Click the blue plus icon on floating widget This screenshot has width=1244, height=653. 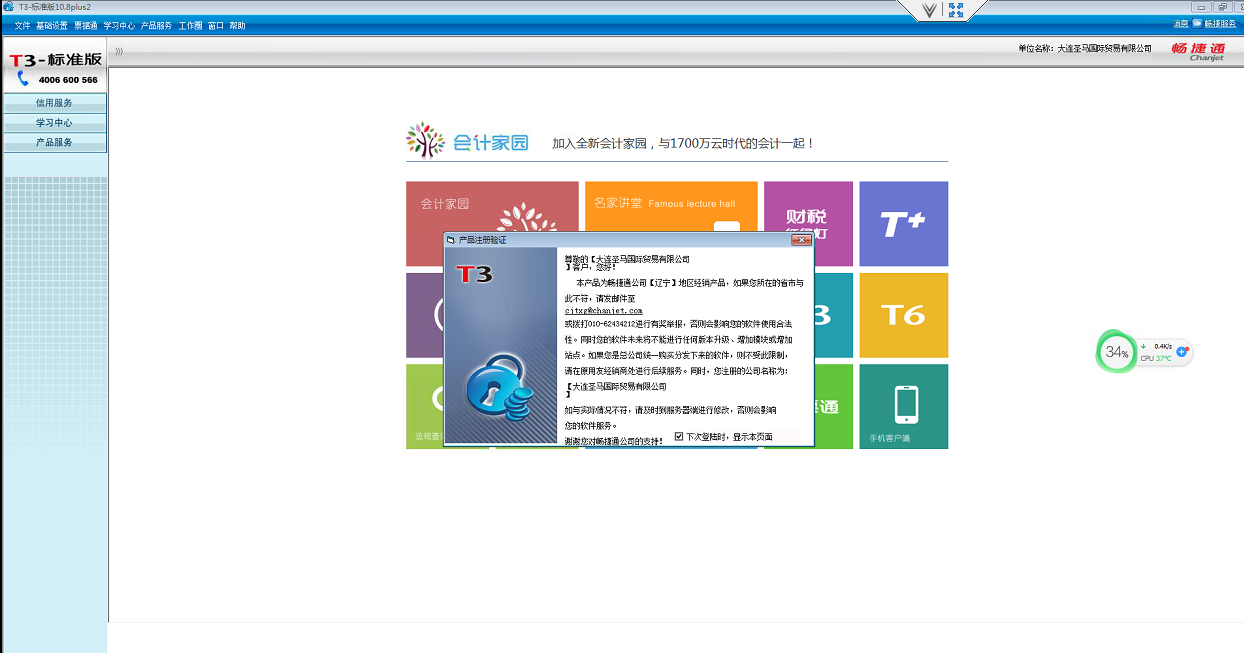[x=1181, y=352]
